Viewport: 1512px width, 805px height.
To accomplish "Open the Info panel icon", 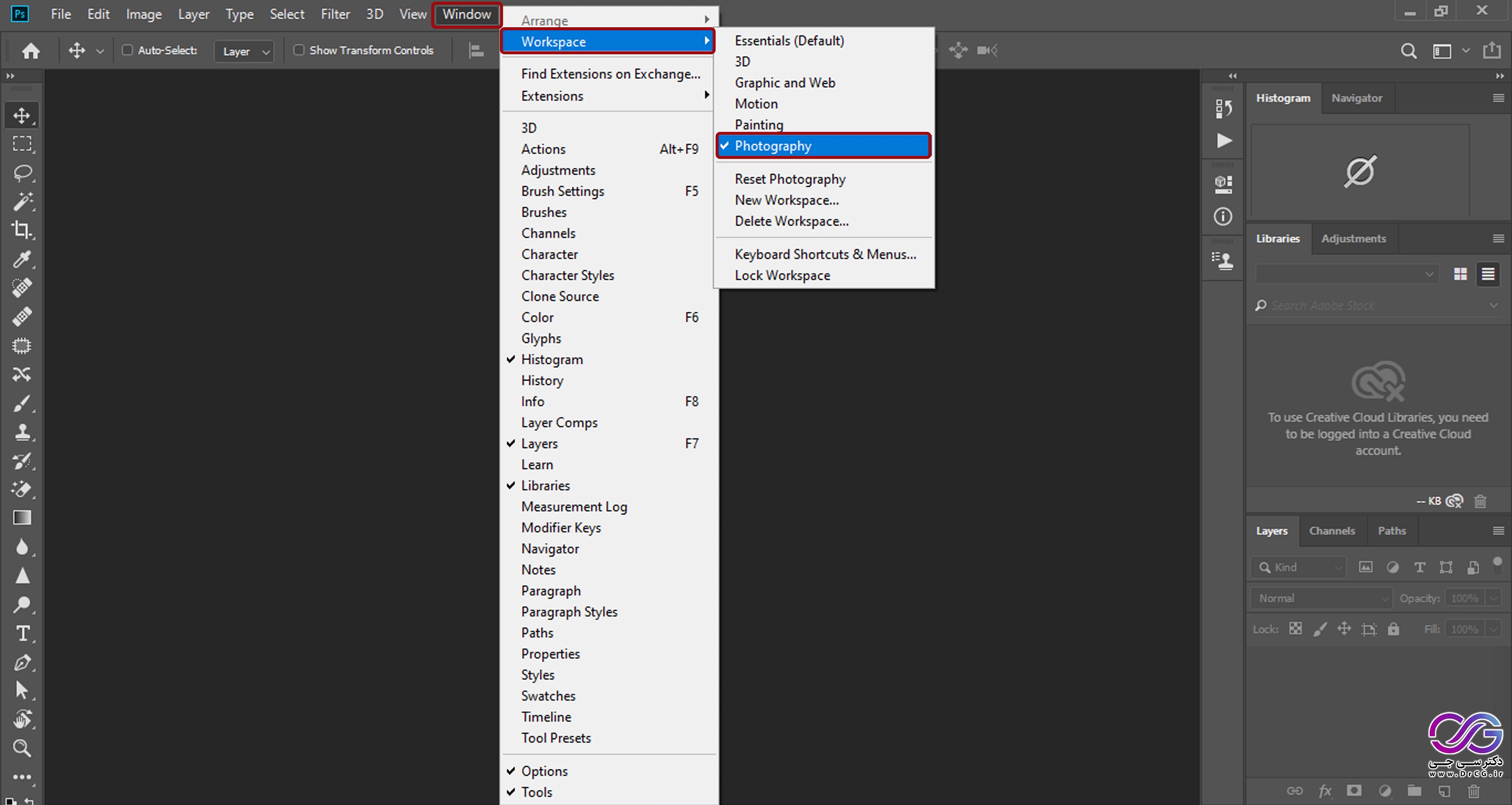I will coord(1223,217).
